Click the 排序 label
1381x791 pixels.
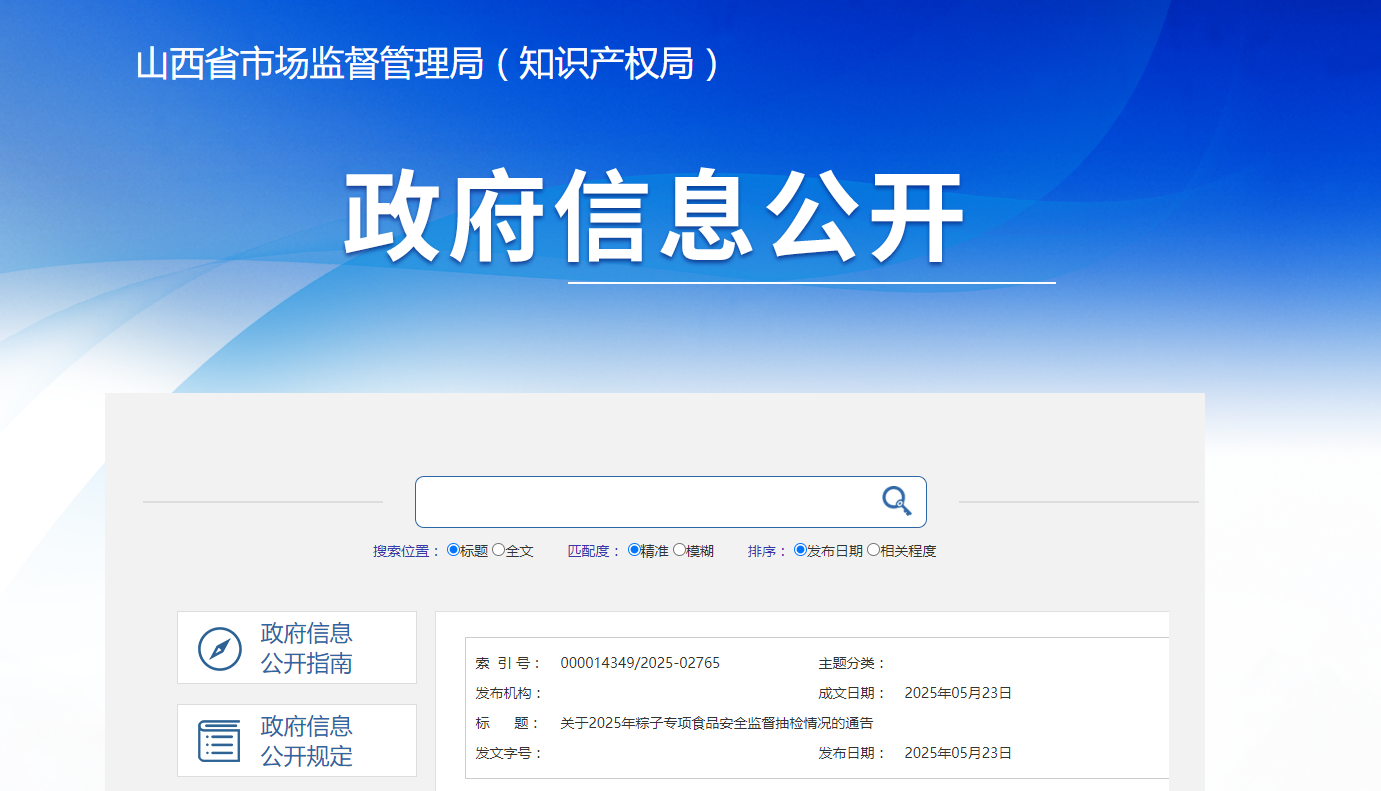768,551
